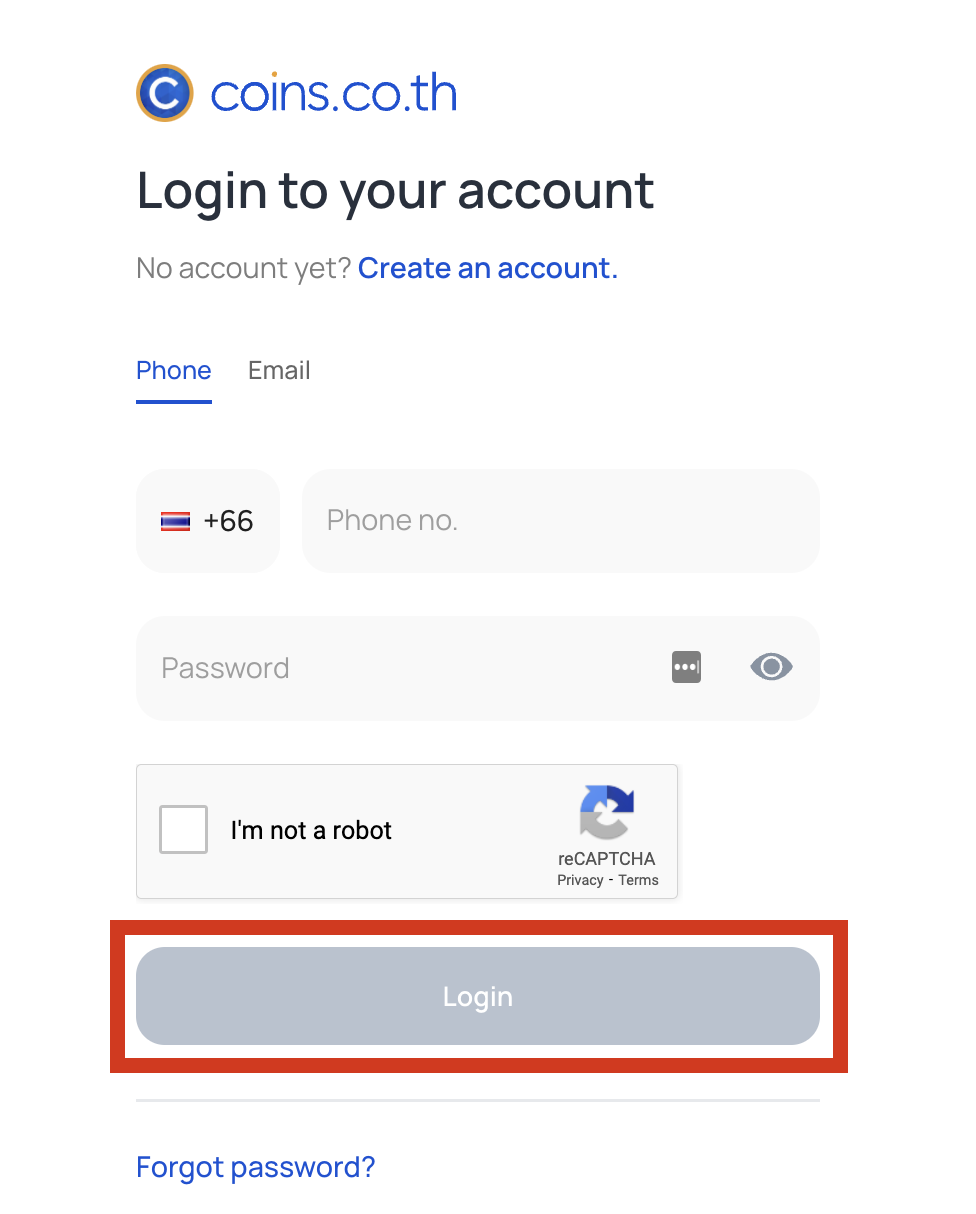
Task: Click the Forgot password? link
Action: click(x=256, y=1167)
